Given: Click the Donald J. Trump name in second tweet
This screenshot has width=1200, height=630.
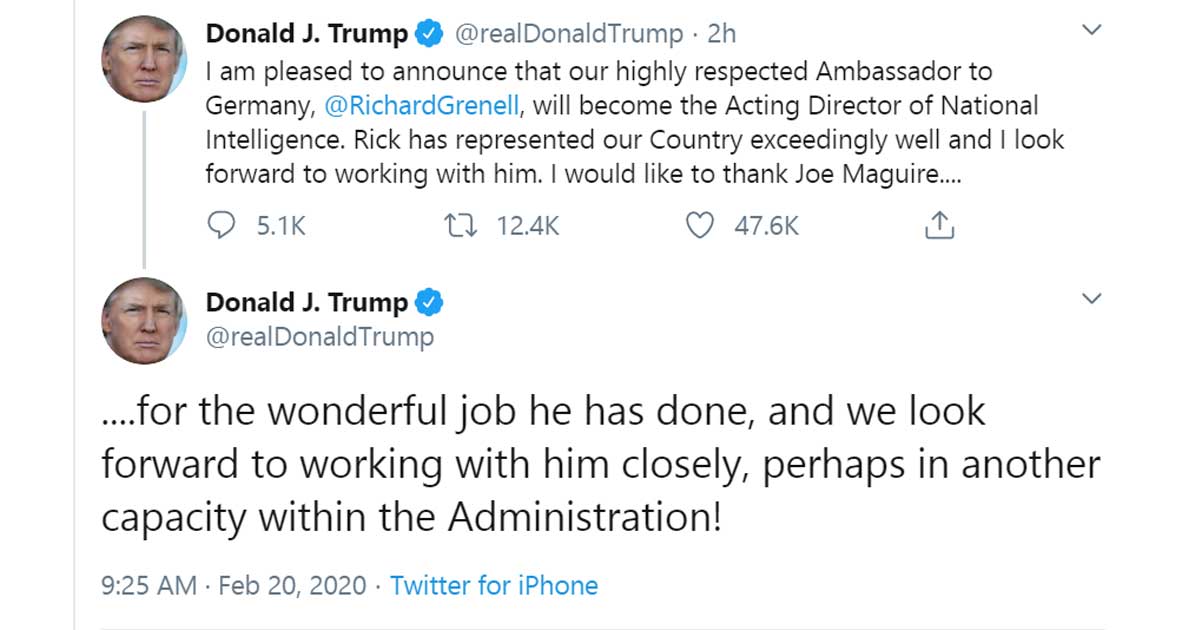Looking at the screenshot, I should [x=306, y=302].
